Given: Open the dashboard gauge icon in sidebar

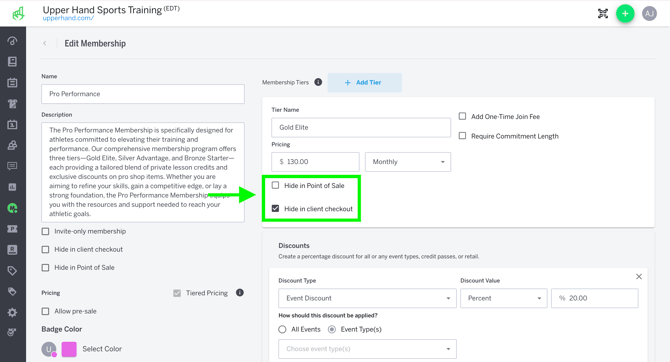Looking at the screenshot, I should click(x=12, y=41).
